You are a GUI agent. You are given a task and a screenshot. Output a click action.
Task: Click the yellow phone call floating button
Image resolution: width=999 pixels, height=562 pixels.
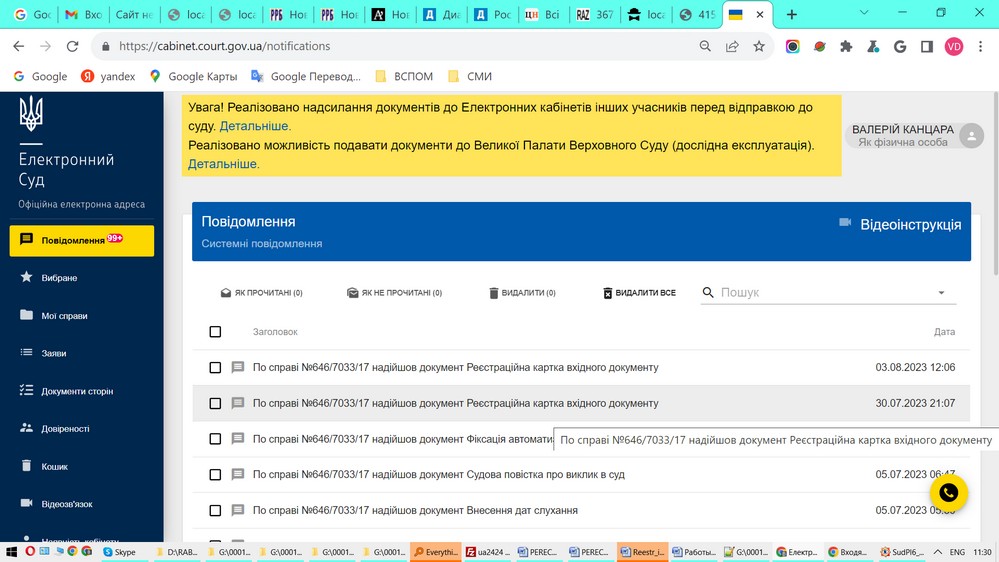point(949,493)
